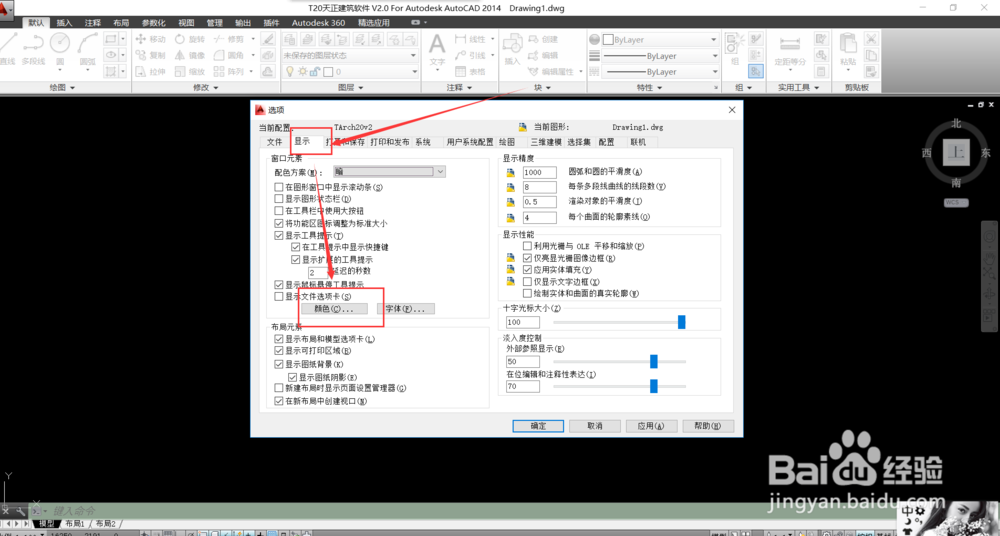Select the Line (直线) draw tool
Screen dimensions: 1000x536
[x=8, y=48]
